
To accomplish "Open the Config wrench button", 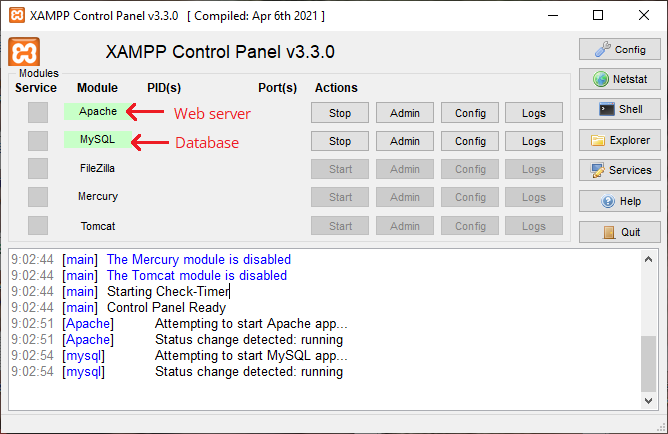I will click(619, 49).
